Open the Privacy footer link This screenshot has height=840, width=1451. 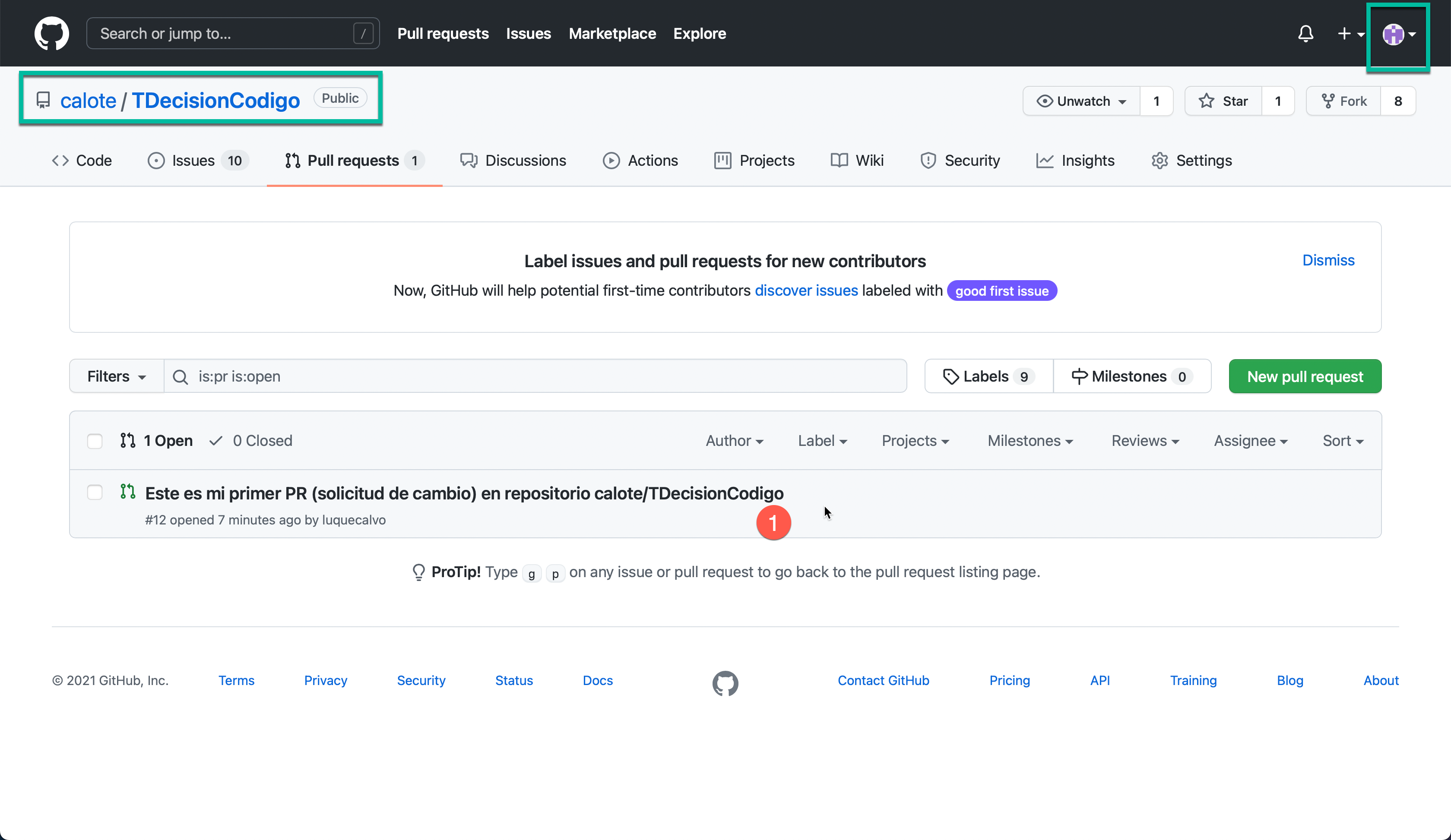point(325,681)
